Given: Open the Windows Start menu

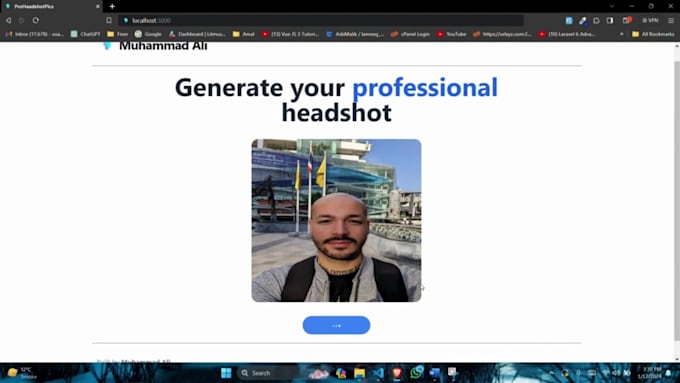Looking at the screenshot, I should pos(226,373).
